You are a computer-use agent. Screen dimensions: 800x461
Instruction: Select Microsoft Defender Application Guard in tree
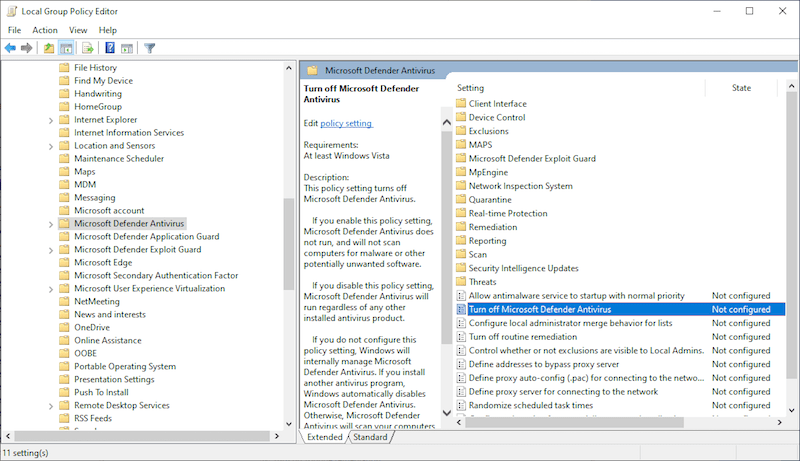coord(146,236)
